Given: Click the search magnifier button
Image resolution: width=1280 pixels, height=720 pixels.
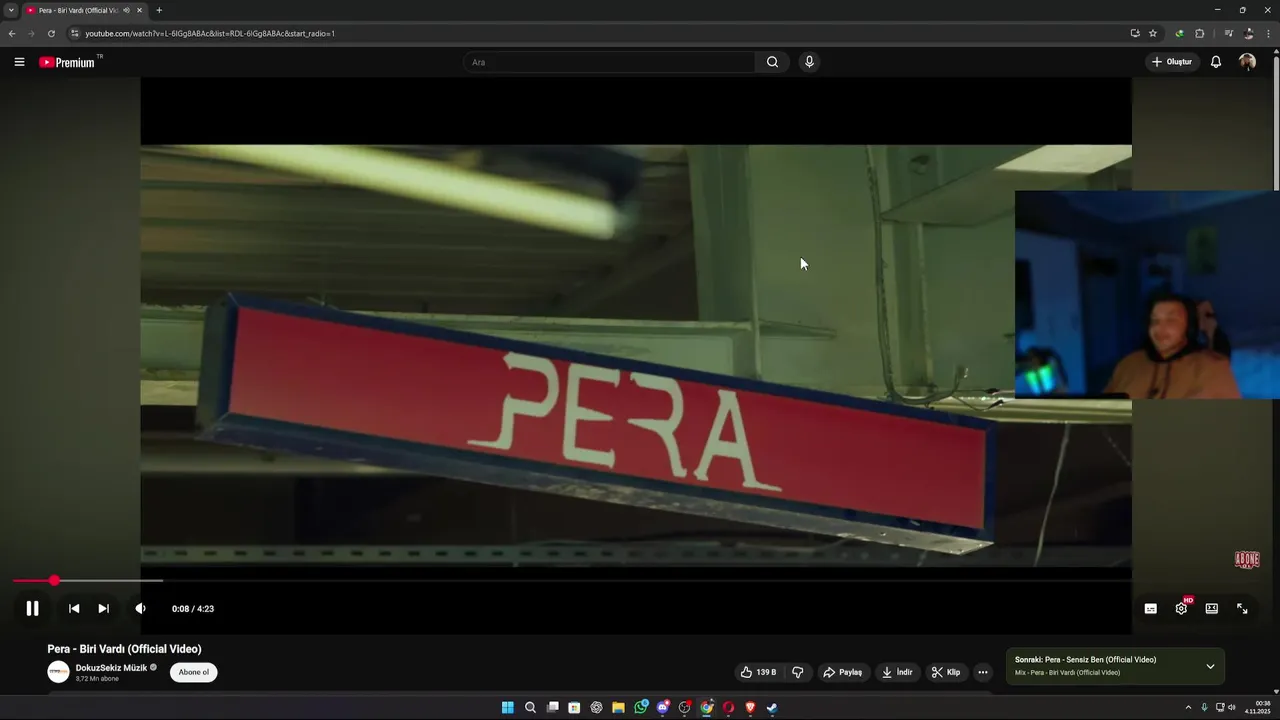Looking at the screenshot, I should click(772, 62).
